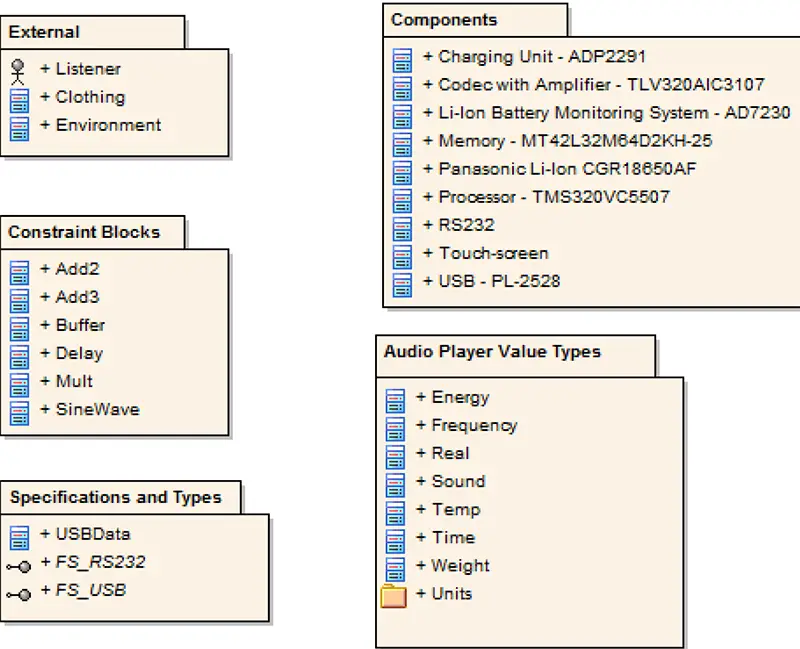
Task: Click the Add2 constraint block icon
Action: pos(19,272)
